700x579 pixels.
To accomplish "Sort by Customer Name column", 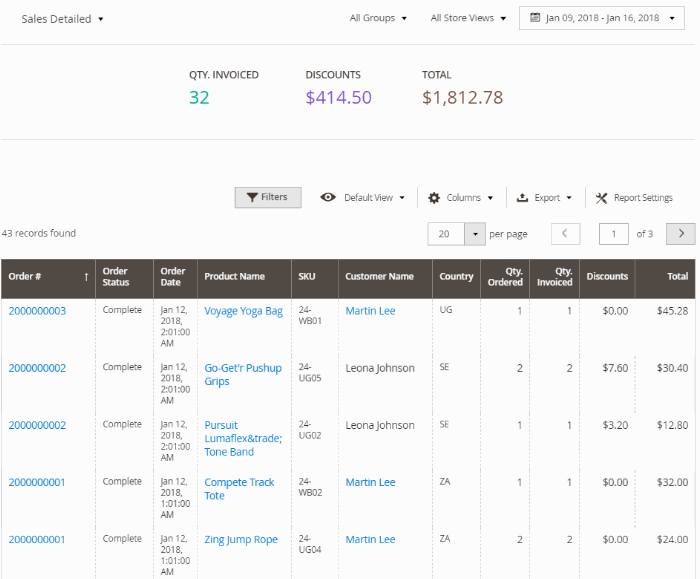I will click(x=385, y=277).
